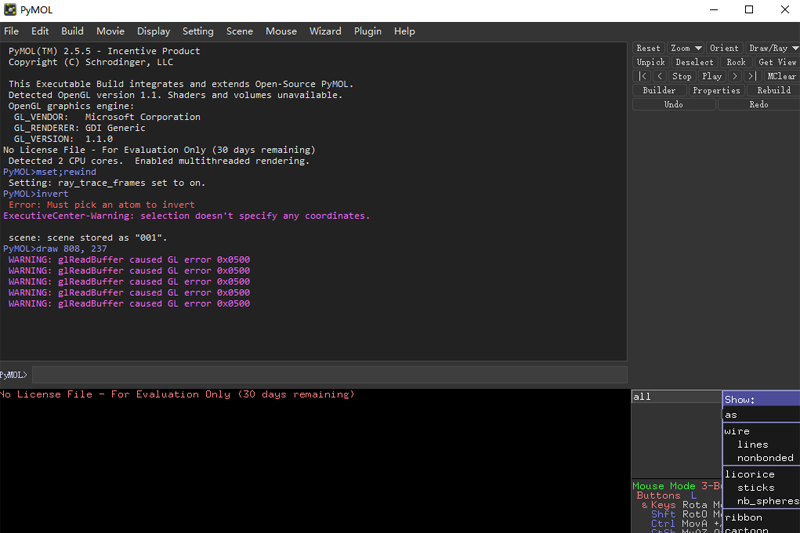Click the Rebuild button
This screenshot has height=533, width=800.
773,90
